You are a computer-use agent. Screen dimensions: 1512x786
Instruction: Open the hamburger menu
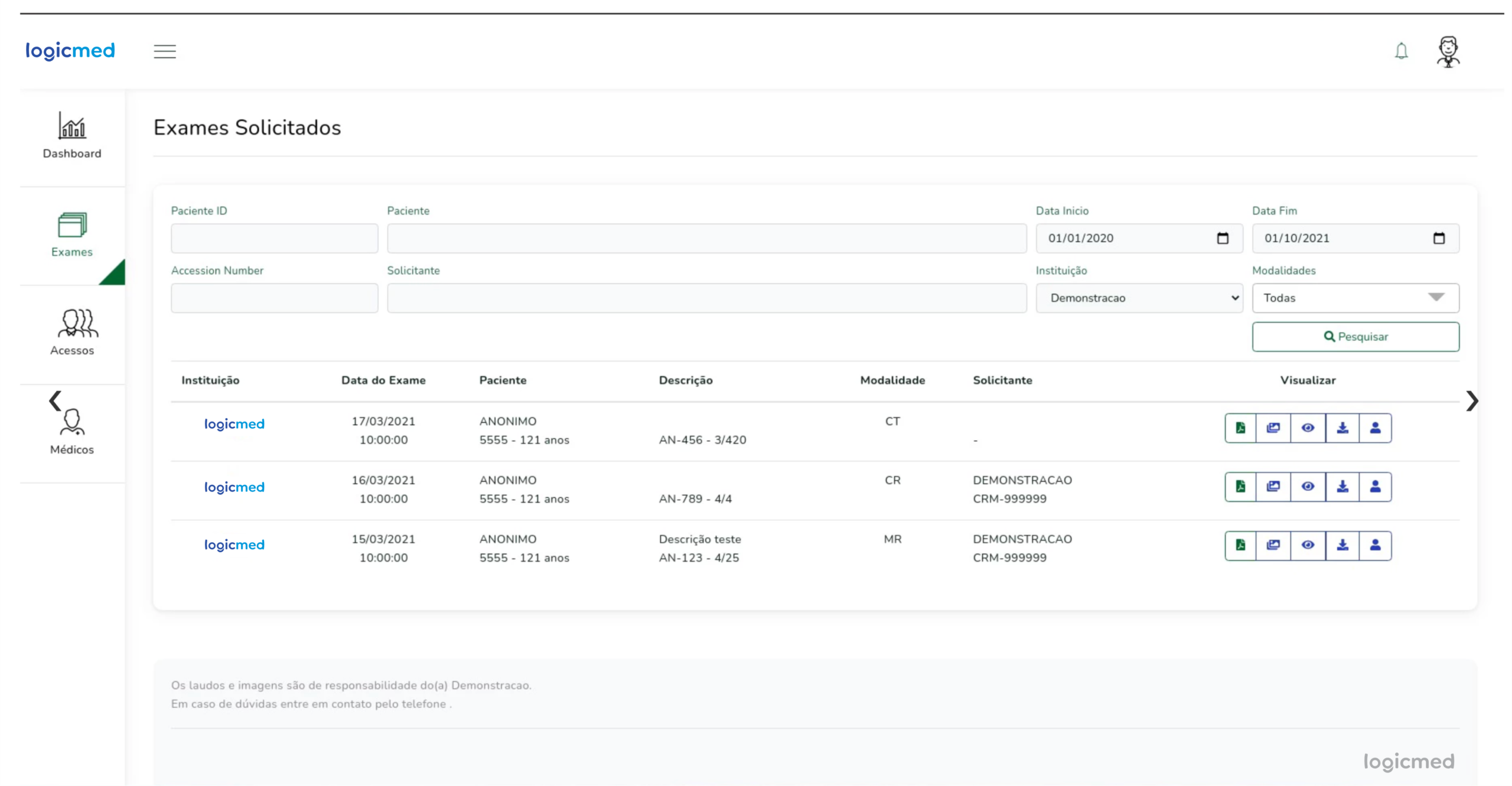(x=165, y=51)
